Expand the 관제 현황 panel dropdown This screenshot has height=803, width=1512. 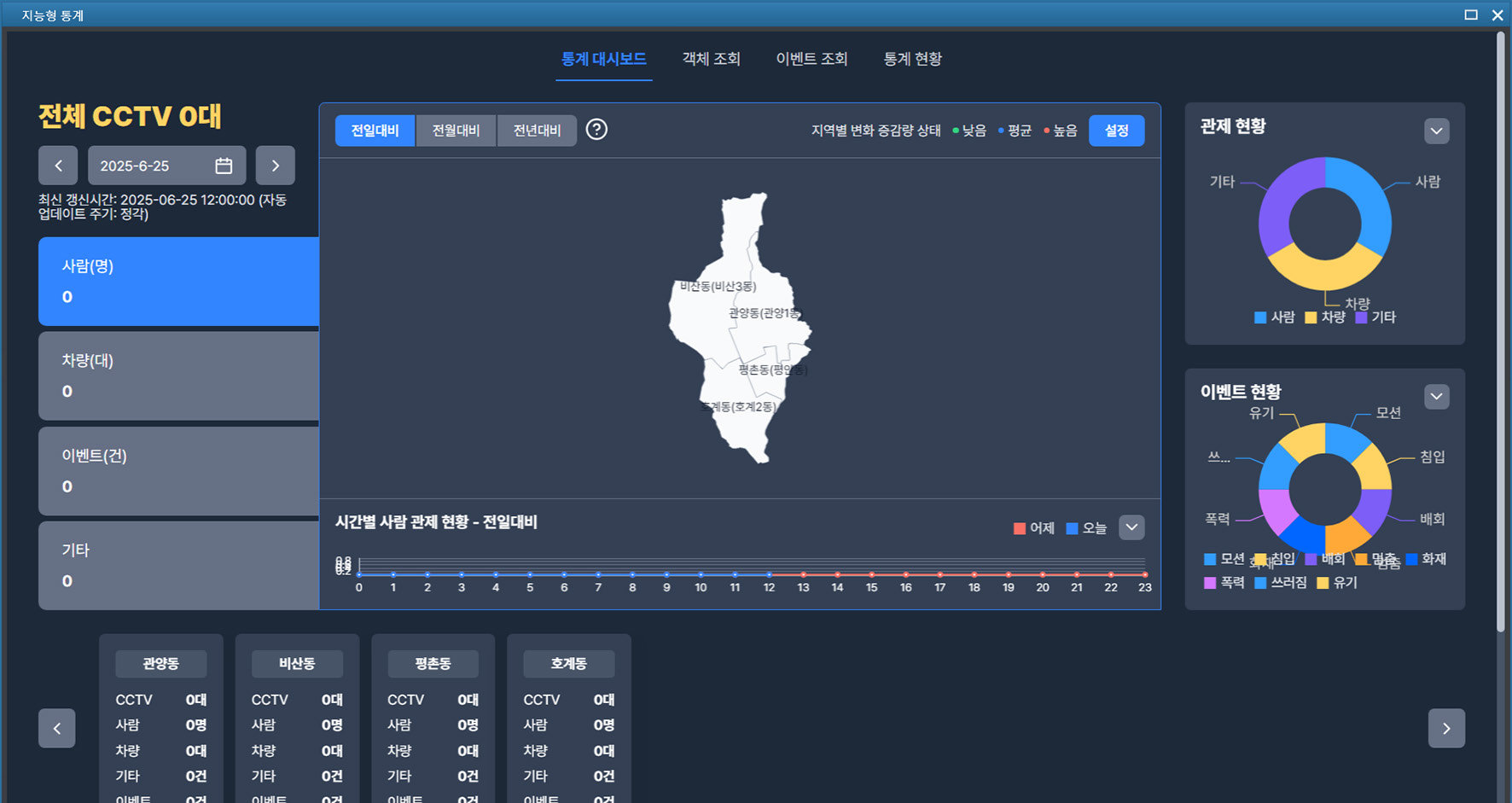pos(1437,131)
